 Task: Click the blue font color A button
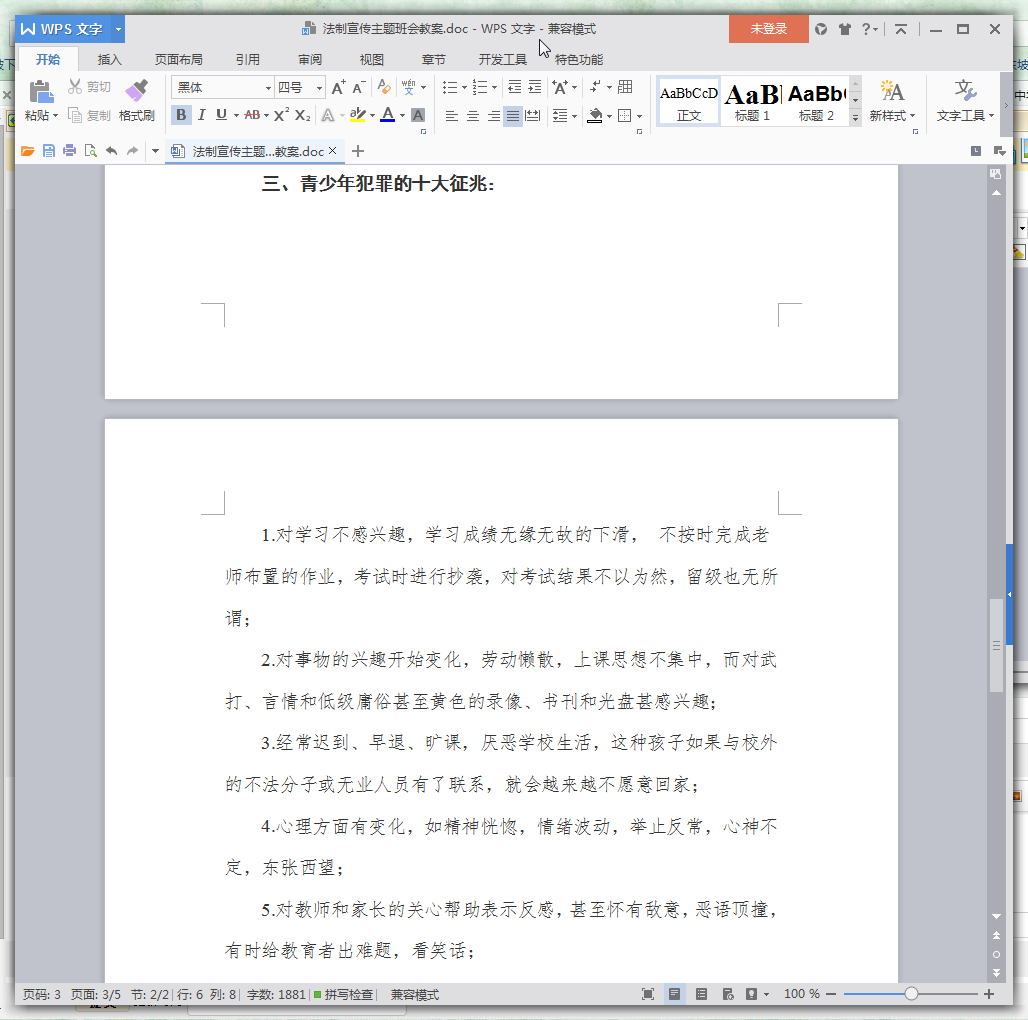[388, 115]
